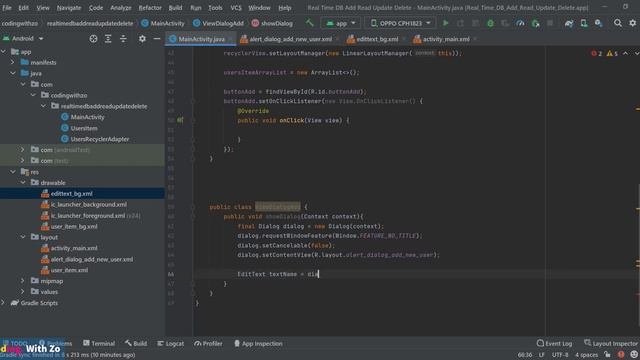
Task: Click the 4 spaces indent setting
Action: pyautogui.click(x=587, y=355)
